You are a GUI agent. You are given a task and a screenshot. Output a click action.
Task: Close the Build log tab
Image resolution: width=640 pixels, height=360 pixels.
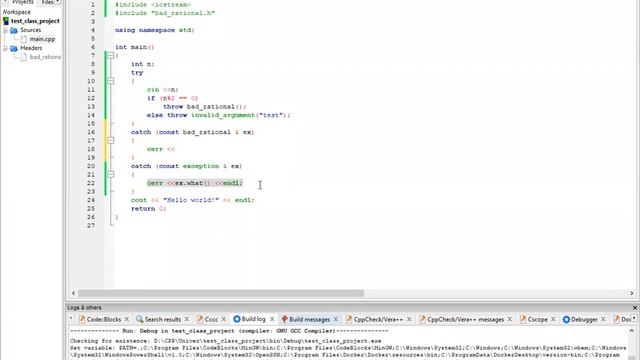pos(272,319)
